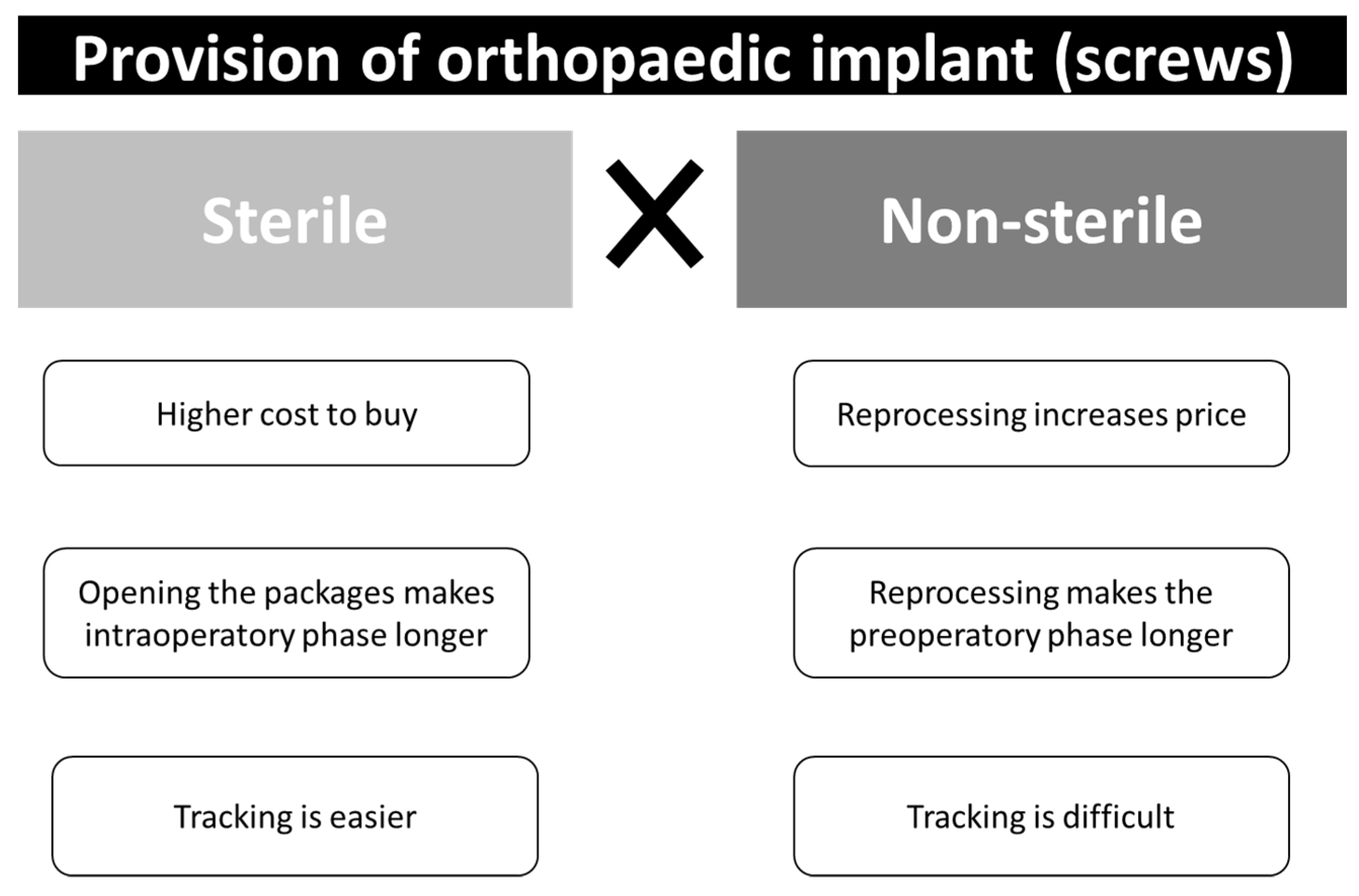Click the 'Tracking is difficult' box
Image resolution: width=1359 pixels, height=896 pixels.
[1041, 816]
